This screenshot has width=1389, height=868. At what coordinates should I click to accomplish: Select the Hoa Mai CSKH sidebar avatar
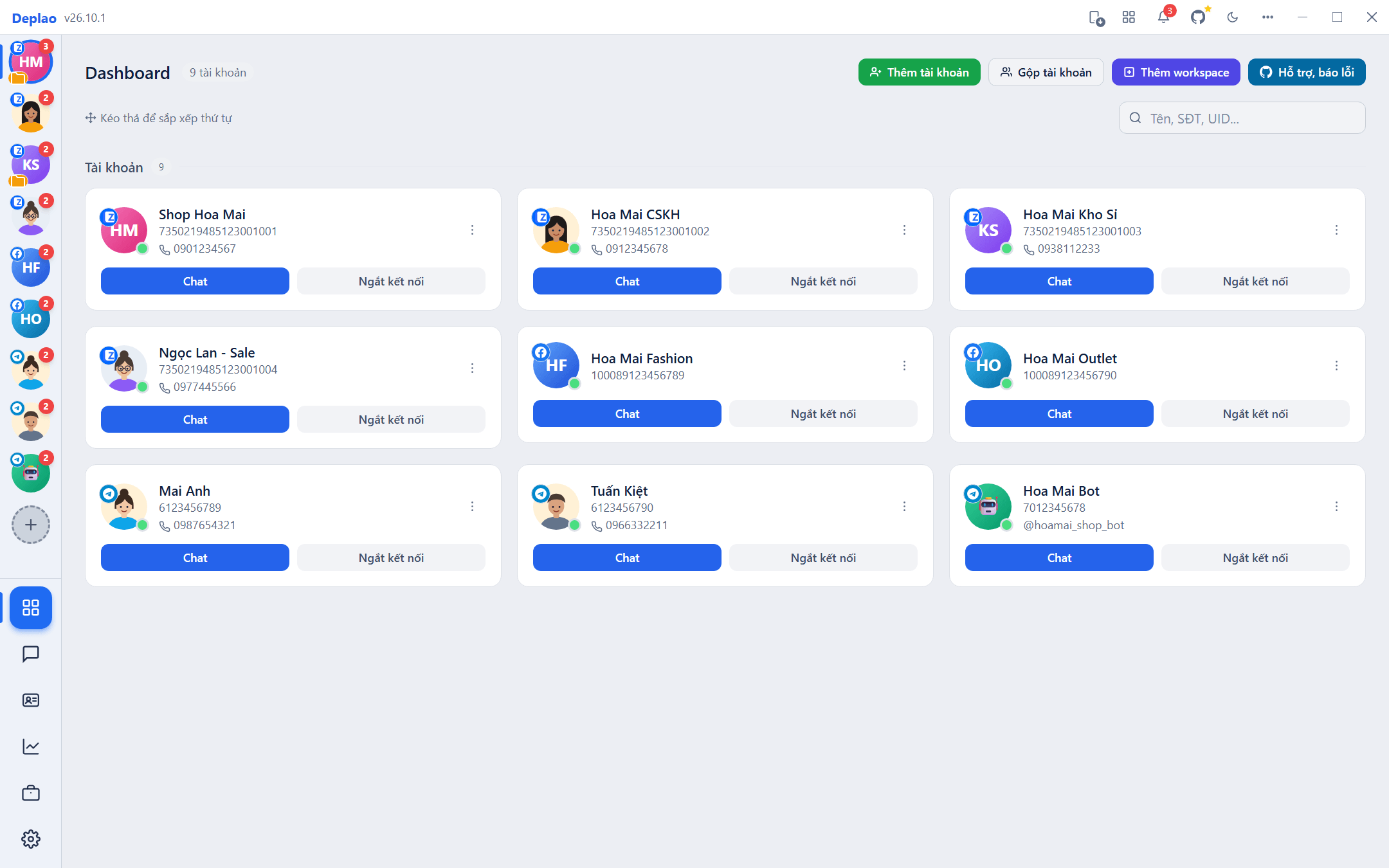(31, 113)
